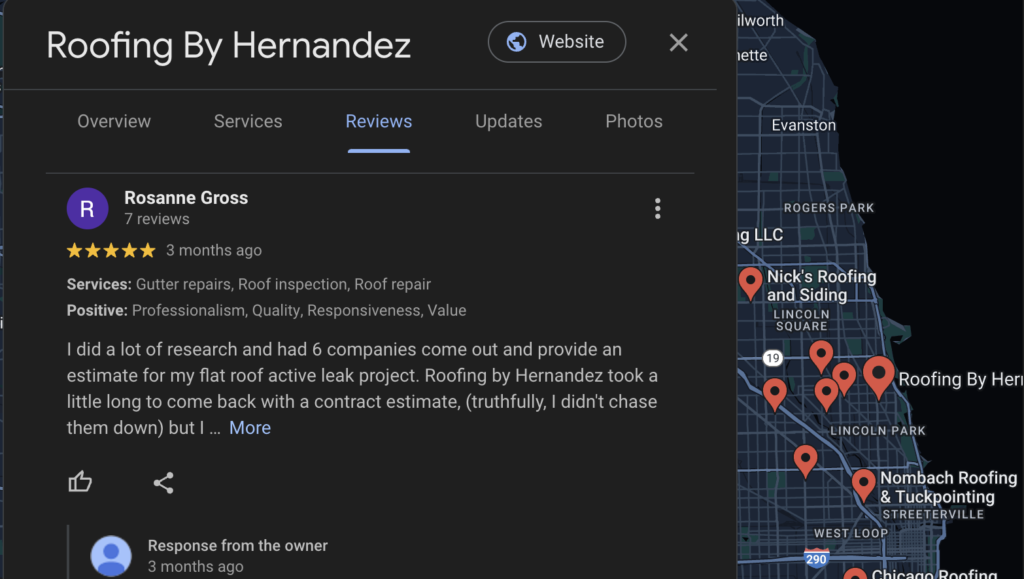Image resolution: width=1024 pixels, height=579 pixels.
Task: Click the thumbs-up like icon
Action: [x=80, y=482]
